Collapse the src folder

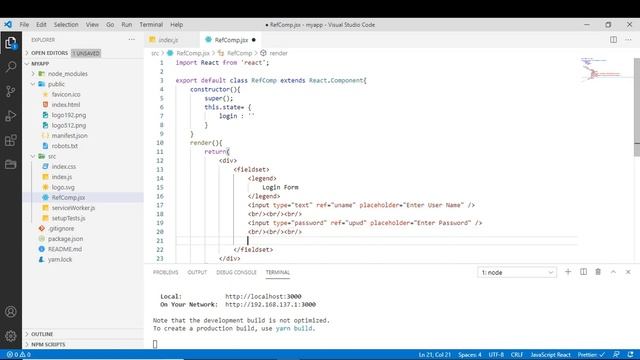pos(83,156)
